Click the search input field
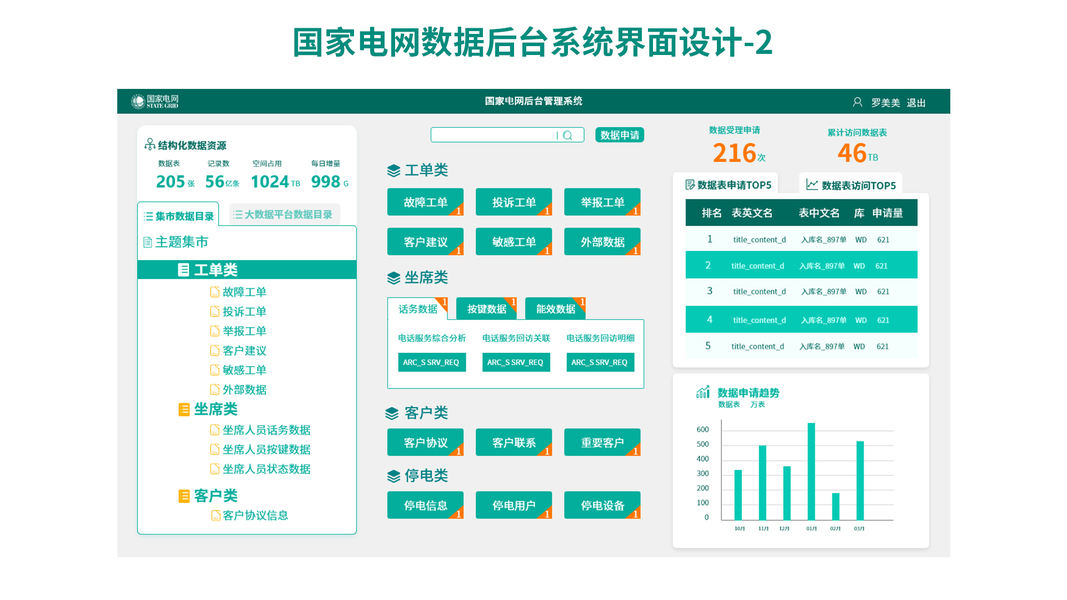 coord(507,135)
